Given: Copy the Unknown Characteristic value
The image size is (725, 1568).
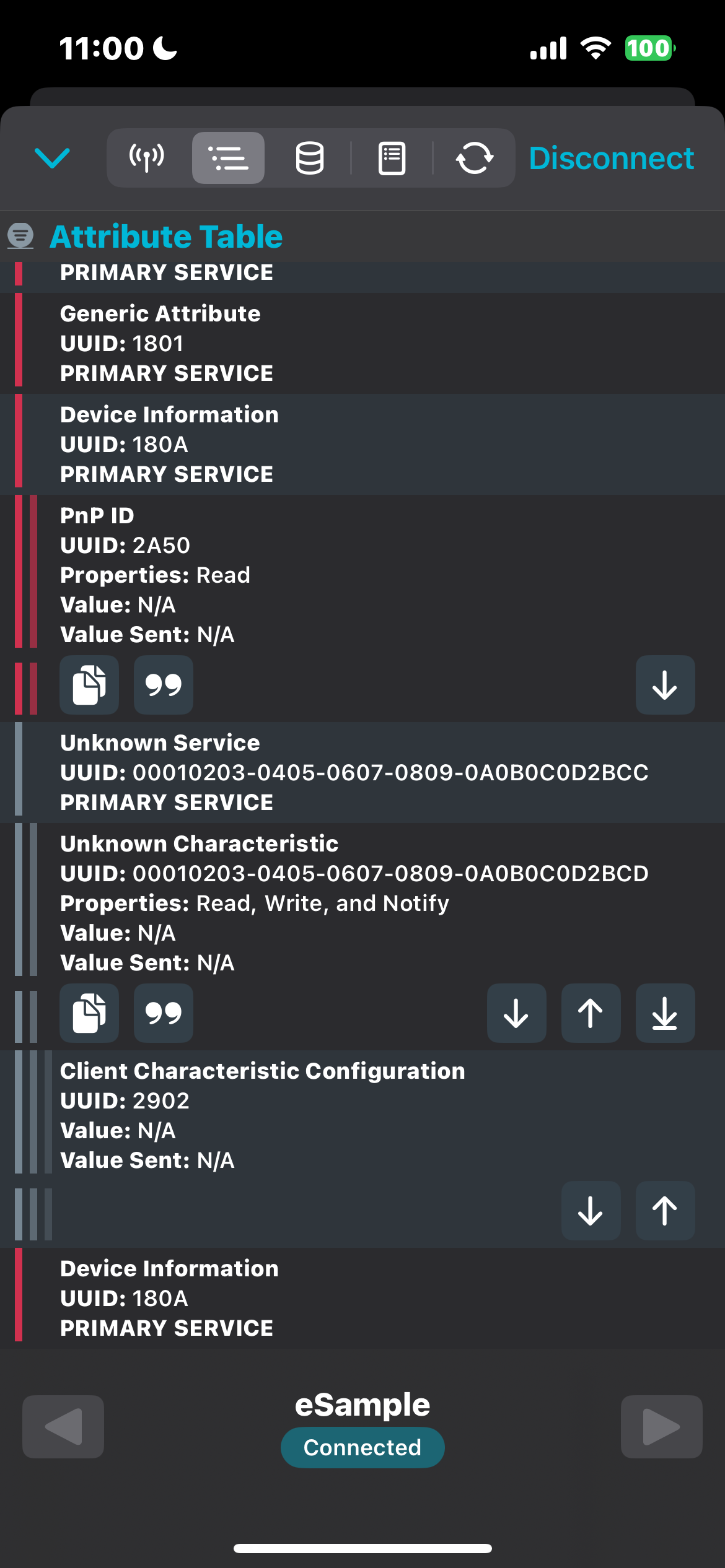Looking at the screenshot, I should click(x=89, y=1013).
